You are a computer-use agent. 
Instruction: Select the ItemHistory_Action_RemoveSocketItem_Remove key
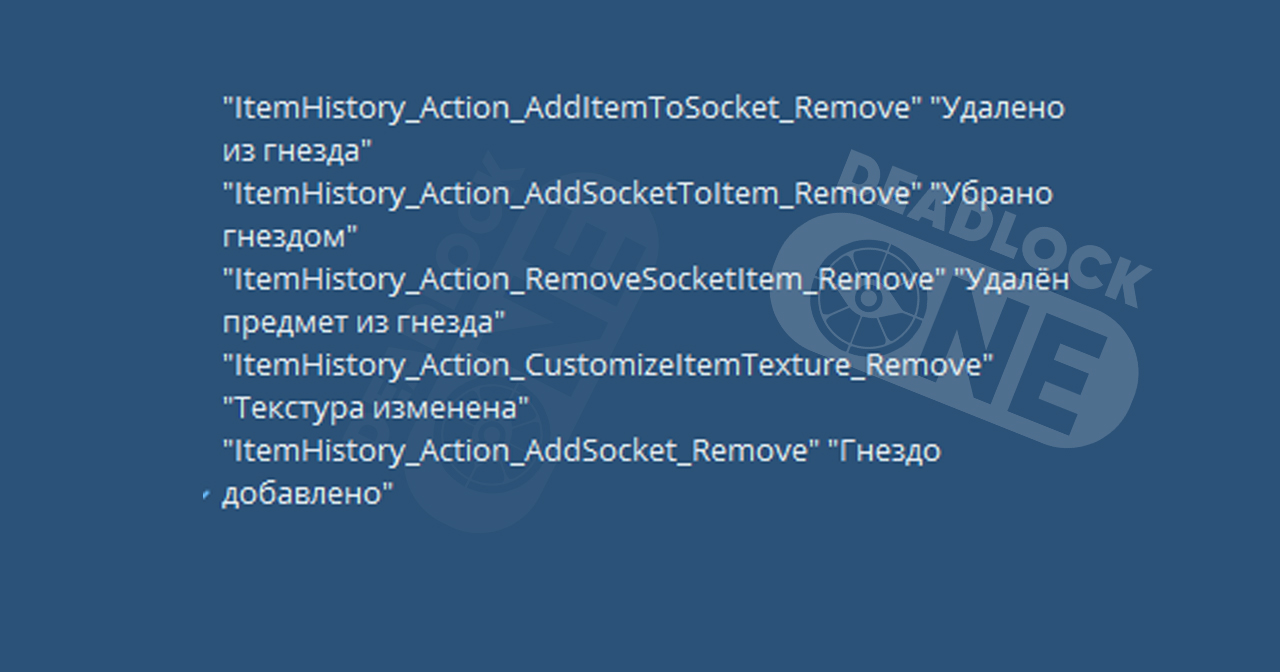pyautogui.click(x=584, y=281)
